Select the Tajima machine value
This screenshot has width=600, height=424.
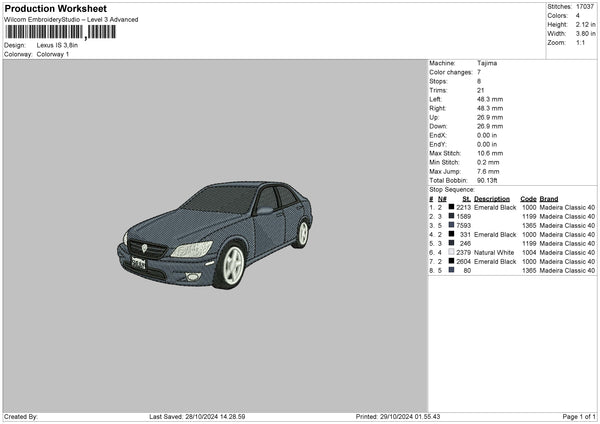click(x=487, y=63)
